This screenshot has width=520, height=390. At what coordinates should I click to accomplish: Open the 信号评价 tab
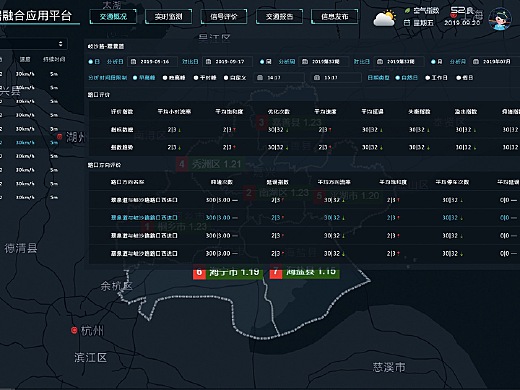224,16
